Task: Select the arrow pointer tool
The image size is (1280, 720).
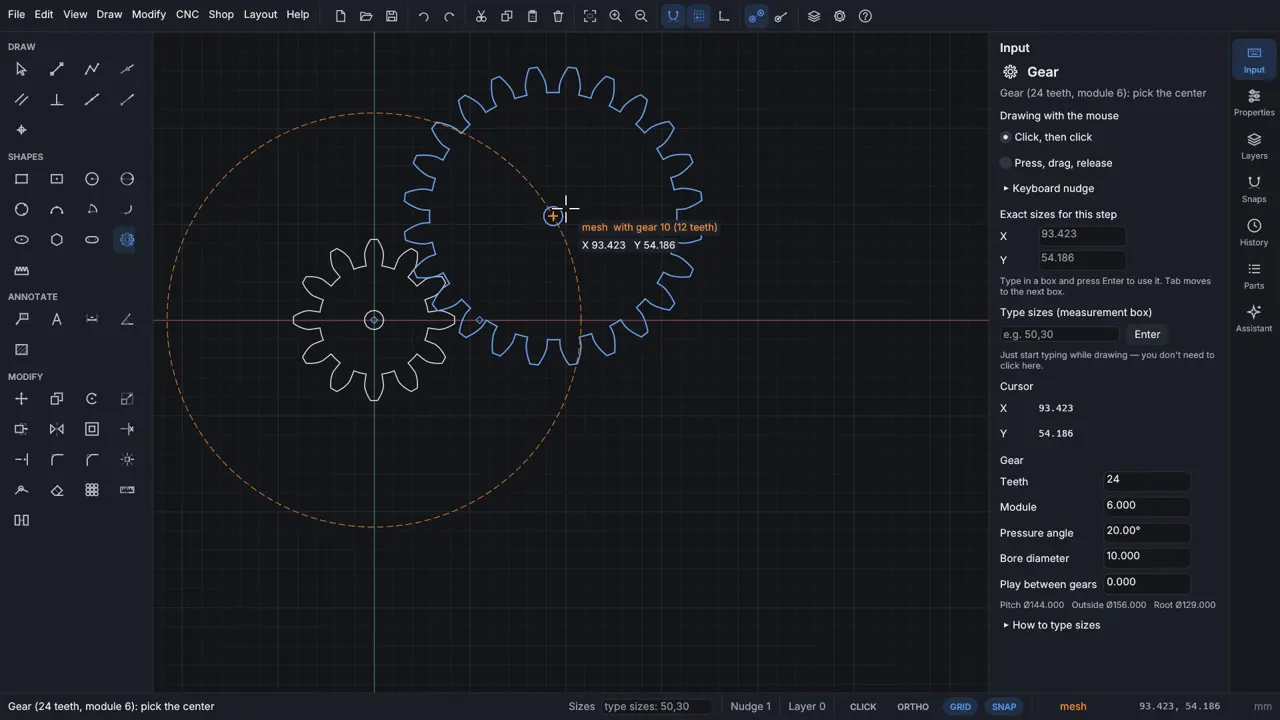Action: click(x=21, y=69)
